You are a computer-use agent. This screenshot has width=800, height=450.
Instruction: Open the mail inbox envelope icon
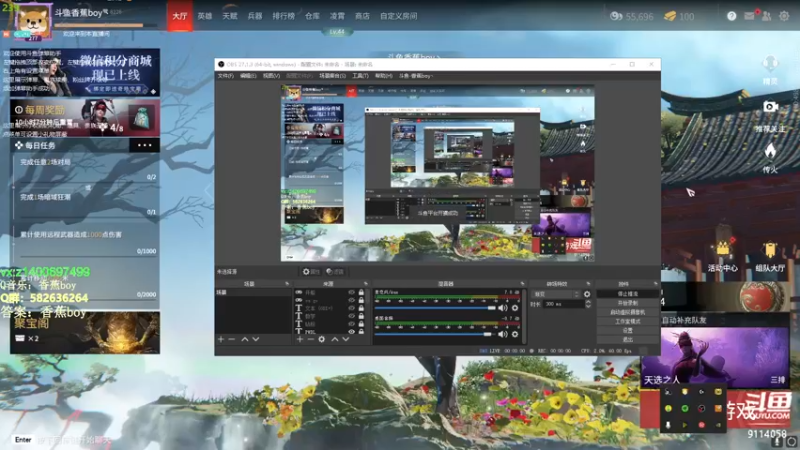coord(749,16)
